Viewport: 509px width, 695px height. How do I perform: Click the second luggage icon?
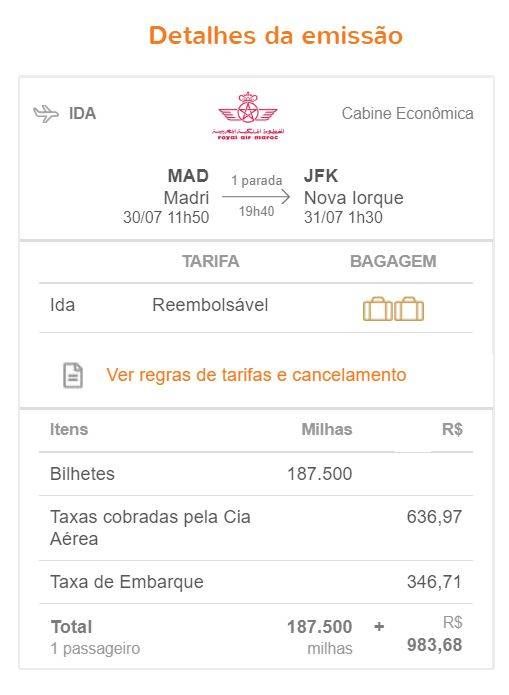click(409, 309)
